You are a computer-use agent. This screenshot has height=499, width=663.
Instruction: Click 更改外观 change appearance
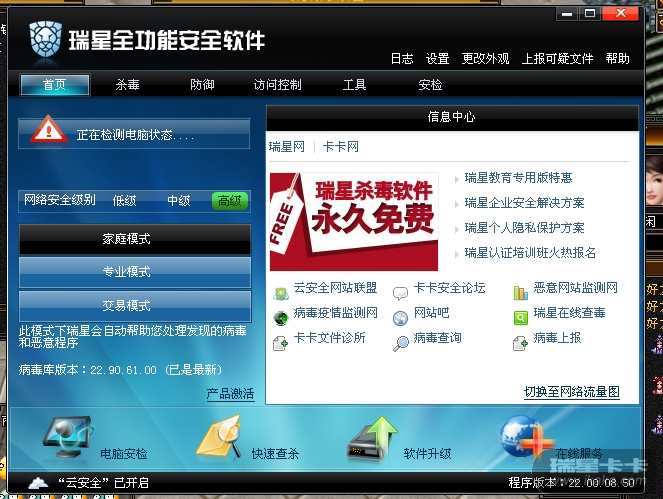[485, 58]
